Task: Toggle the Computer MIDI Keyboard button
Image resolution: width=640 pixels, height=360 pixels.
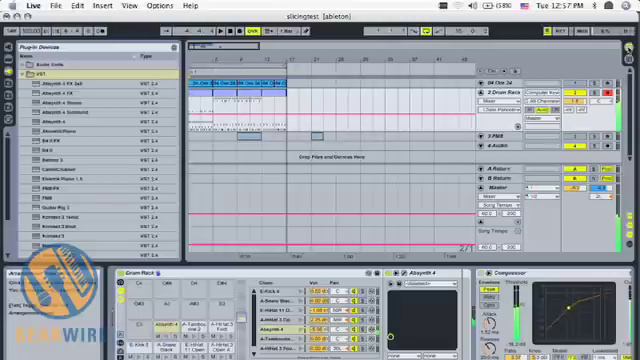Action: [x=547, y=31]
